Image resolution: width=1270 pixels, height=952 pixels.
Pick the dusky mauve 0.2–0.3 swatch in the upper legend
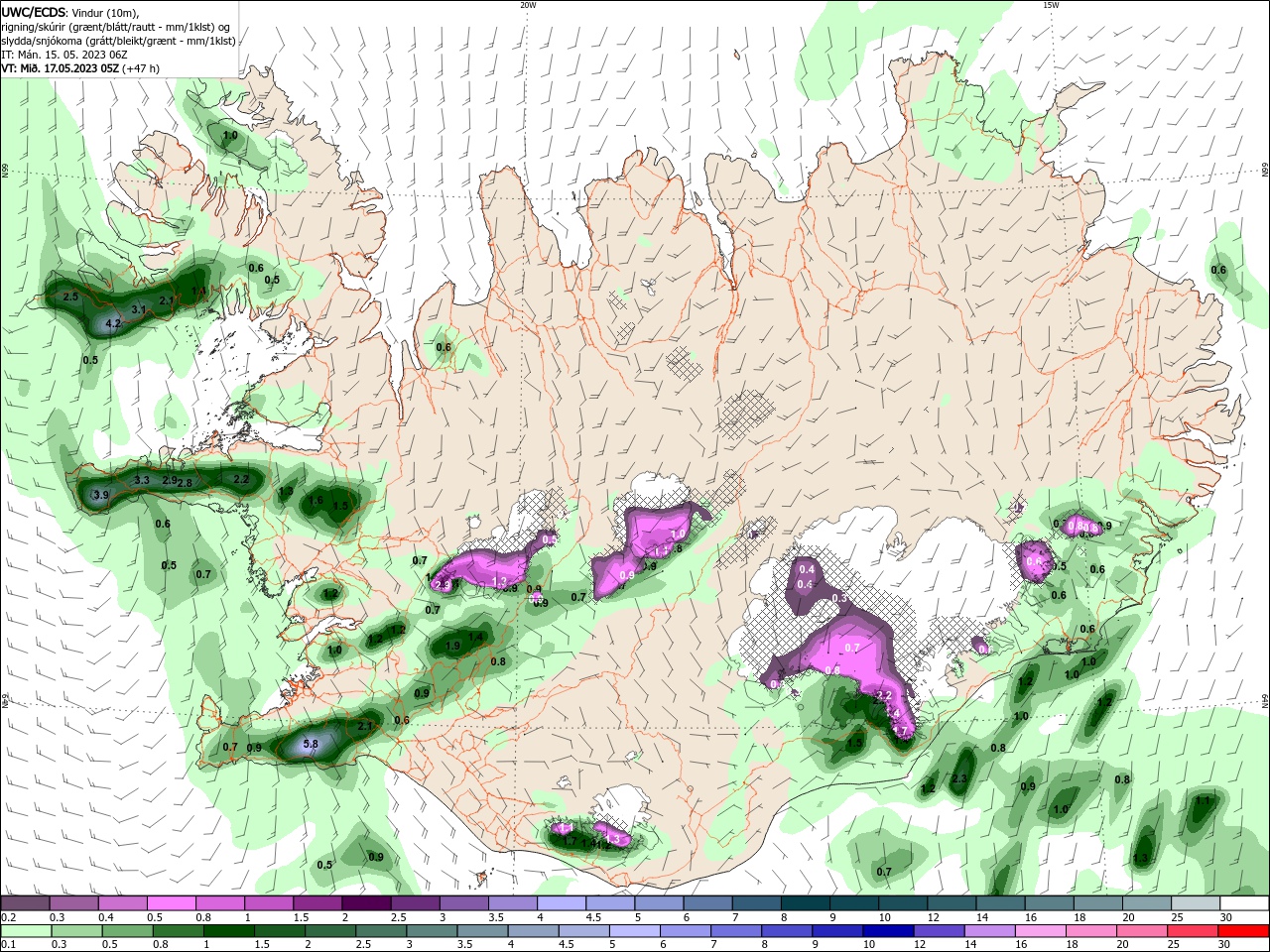click(25, 903)
